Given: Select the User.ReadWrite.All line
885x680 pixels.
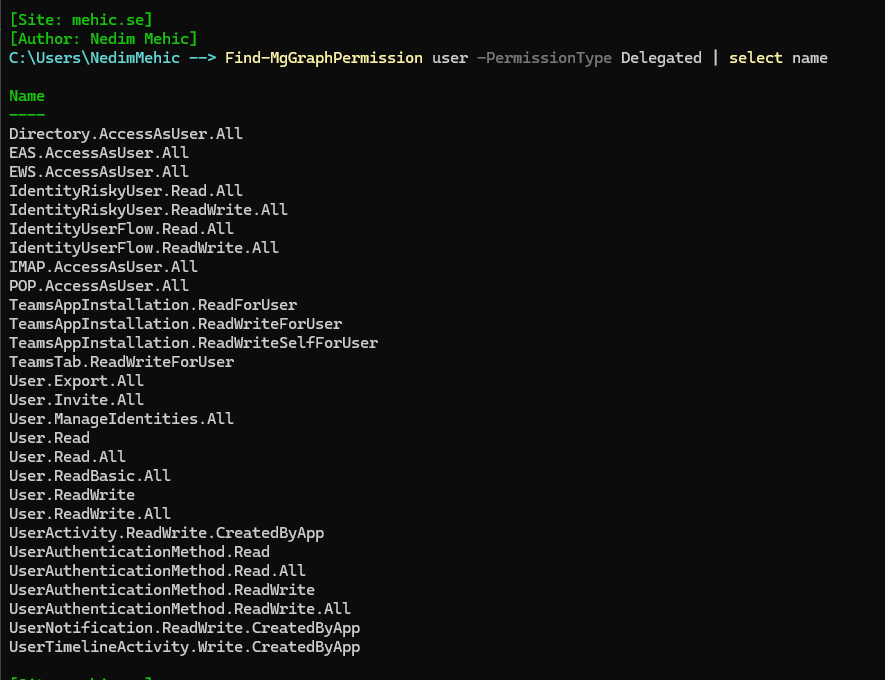Looking at the screenshot, I should [90, 514].
